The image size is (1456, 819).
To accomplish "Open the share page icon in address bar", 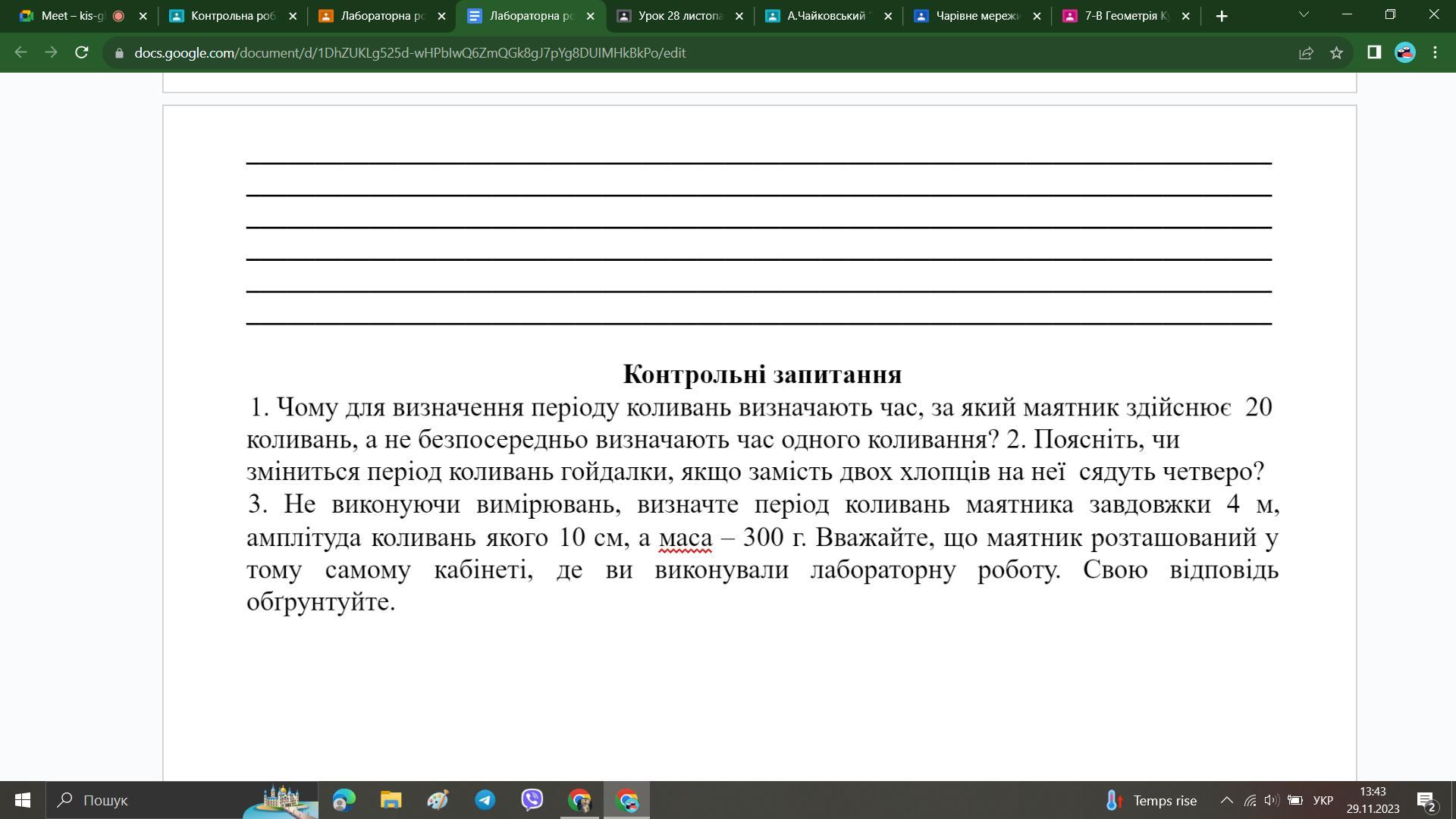I will (1306, 52).
